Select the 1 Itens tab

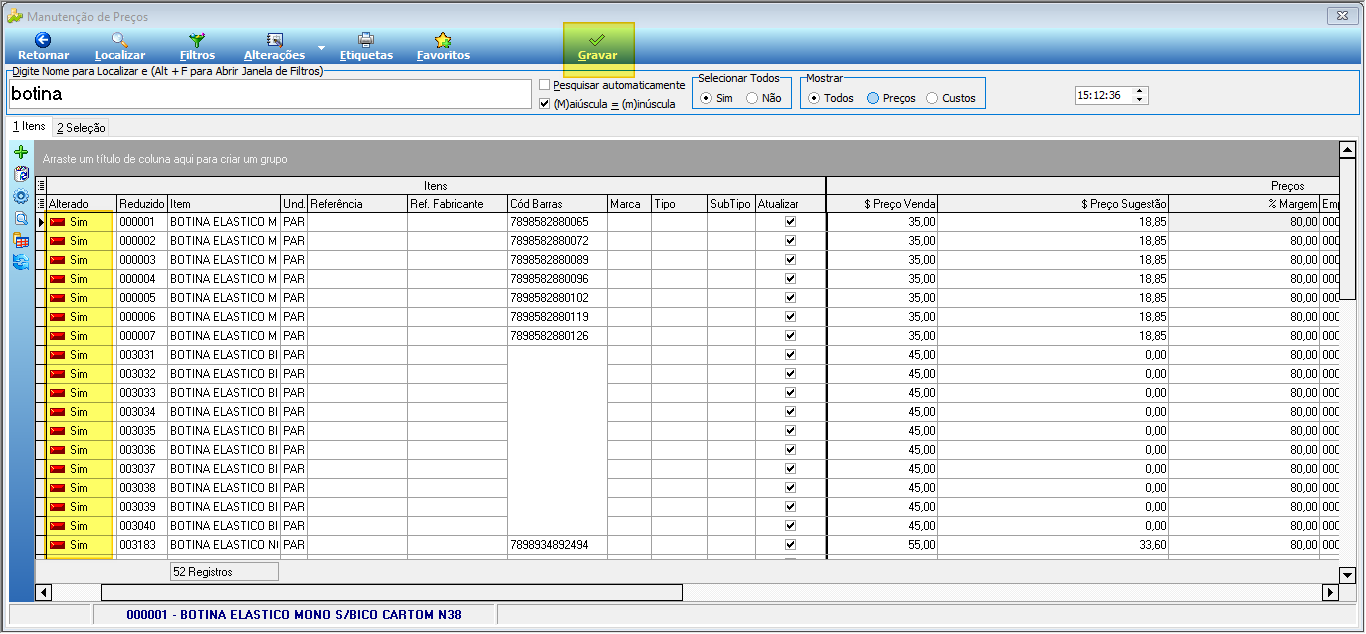(28, 126)
